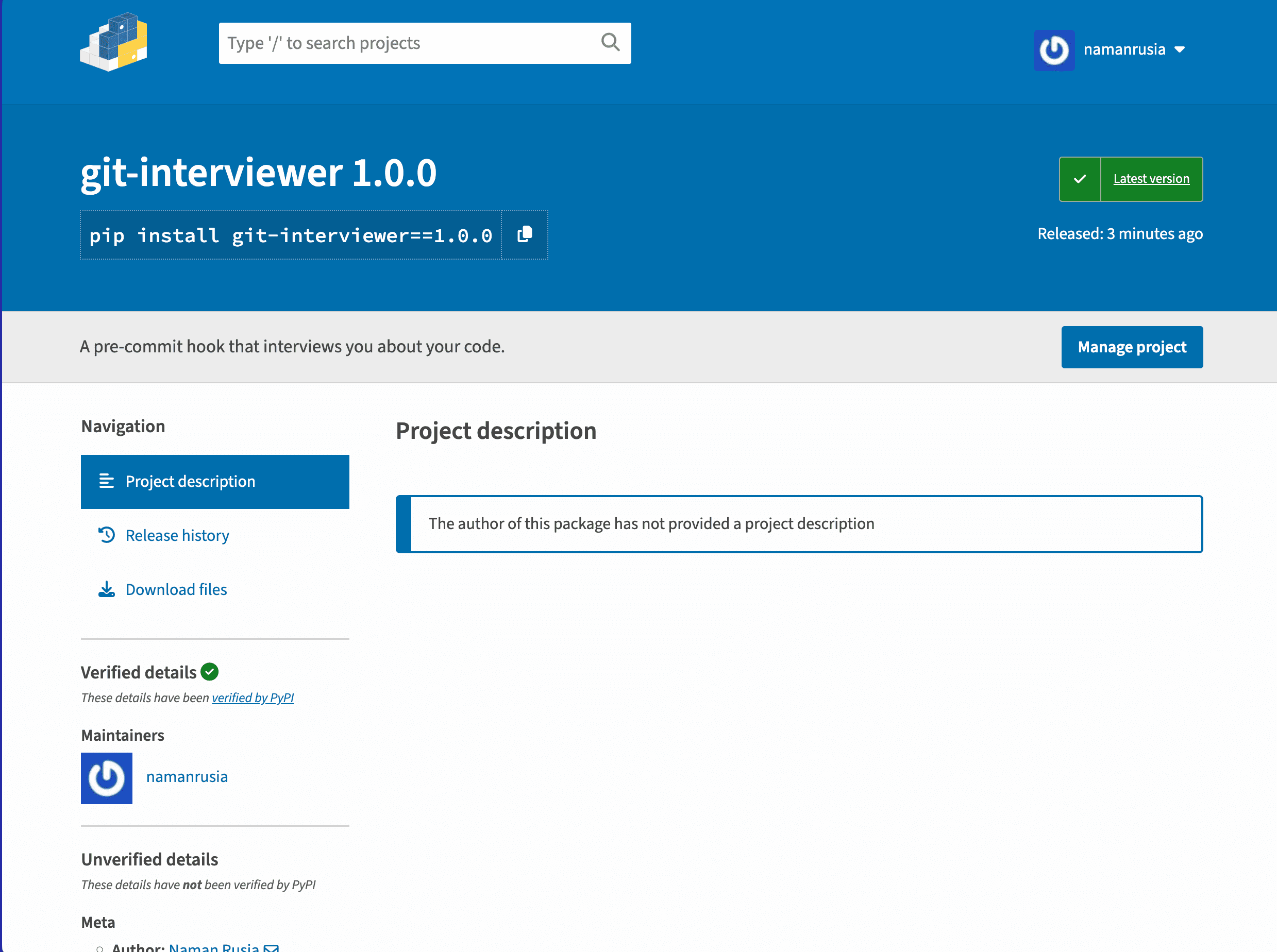Open the namanrusia maintainer profile link

click(187, 776)
